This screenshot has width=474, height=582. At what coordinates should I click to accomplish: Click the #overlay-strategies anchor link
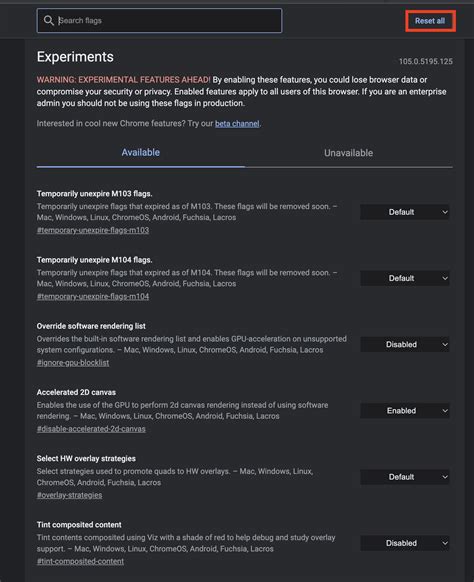click(69, 495)
